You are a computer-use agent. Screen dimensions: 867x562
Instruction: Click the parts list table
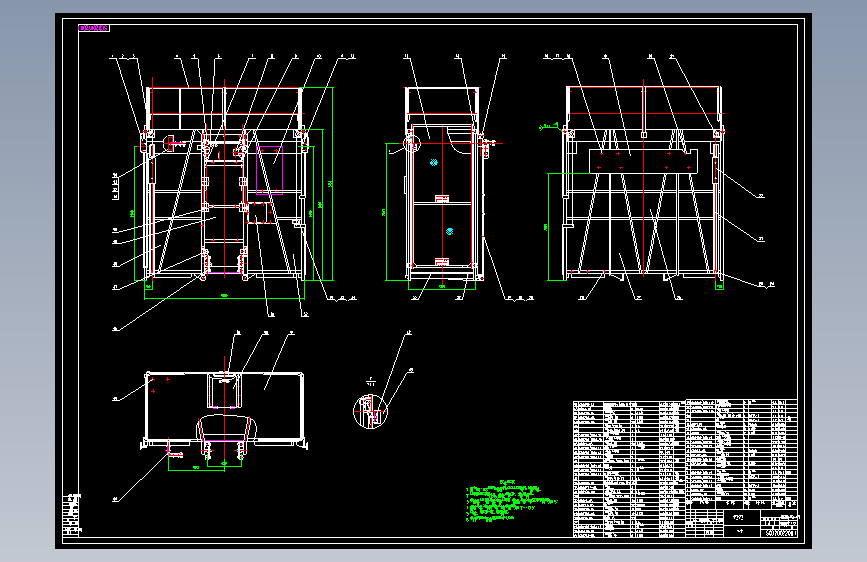(x=685, y=468)
